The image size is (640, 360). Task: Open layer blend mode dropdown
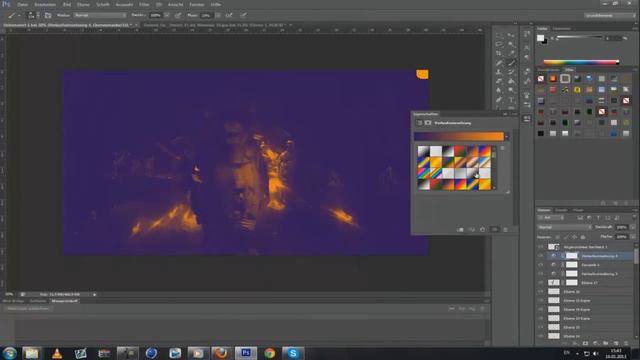point(564,227)
